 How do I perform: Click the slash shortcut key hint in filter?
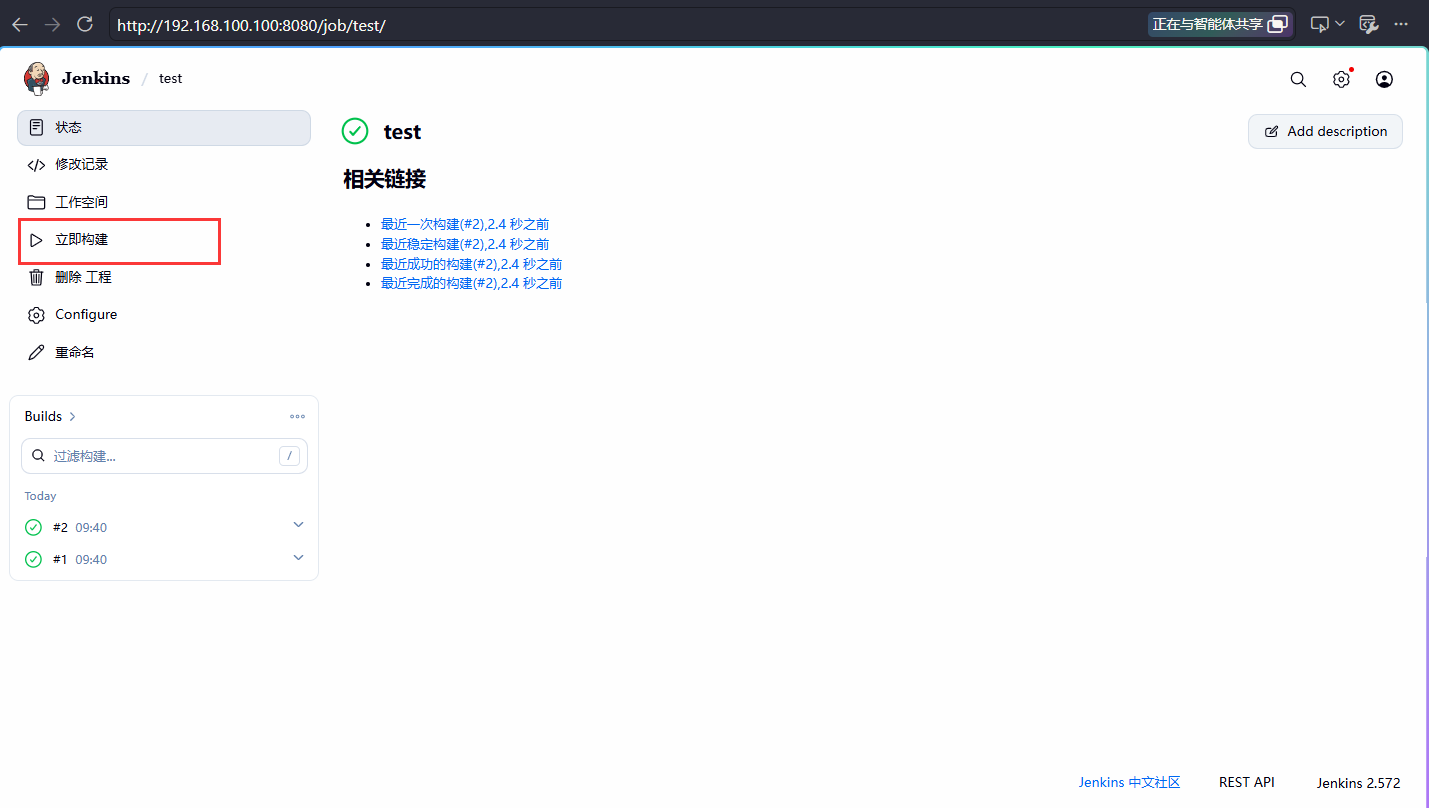289,456
